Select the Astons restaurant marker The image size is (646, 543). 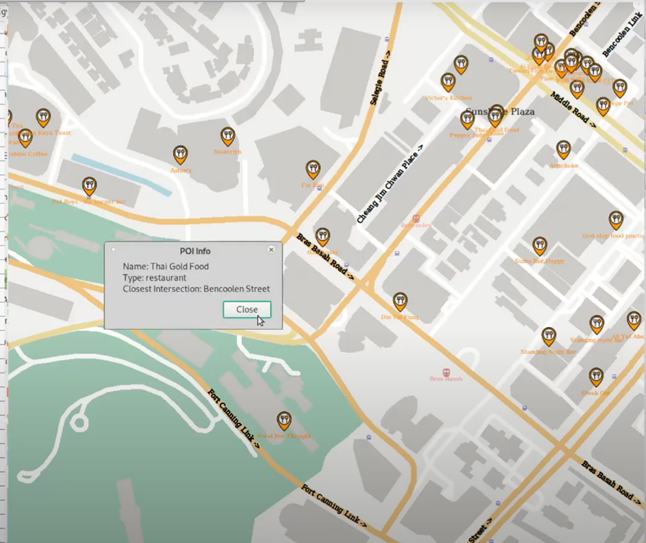[180, 155]
